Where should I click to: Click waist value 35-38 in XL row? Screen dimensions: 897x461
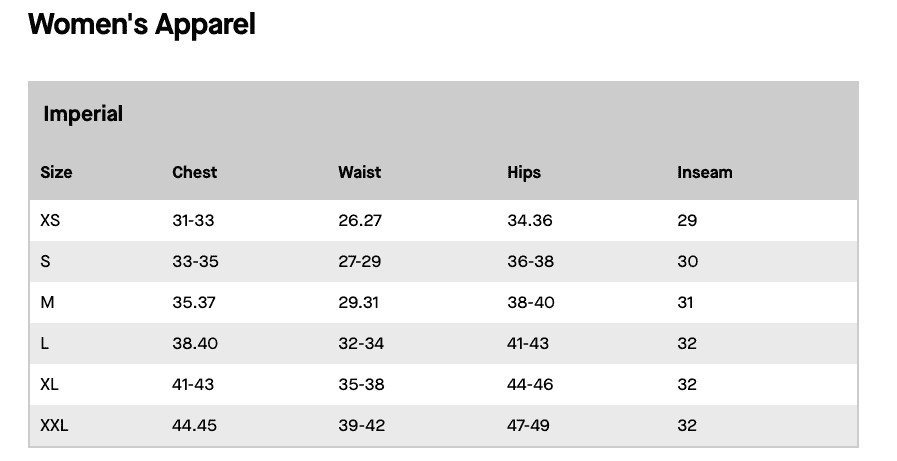[361, 384]
